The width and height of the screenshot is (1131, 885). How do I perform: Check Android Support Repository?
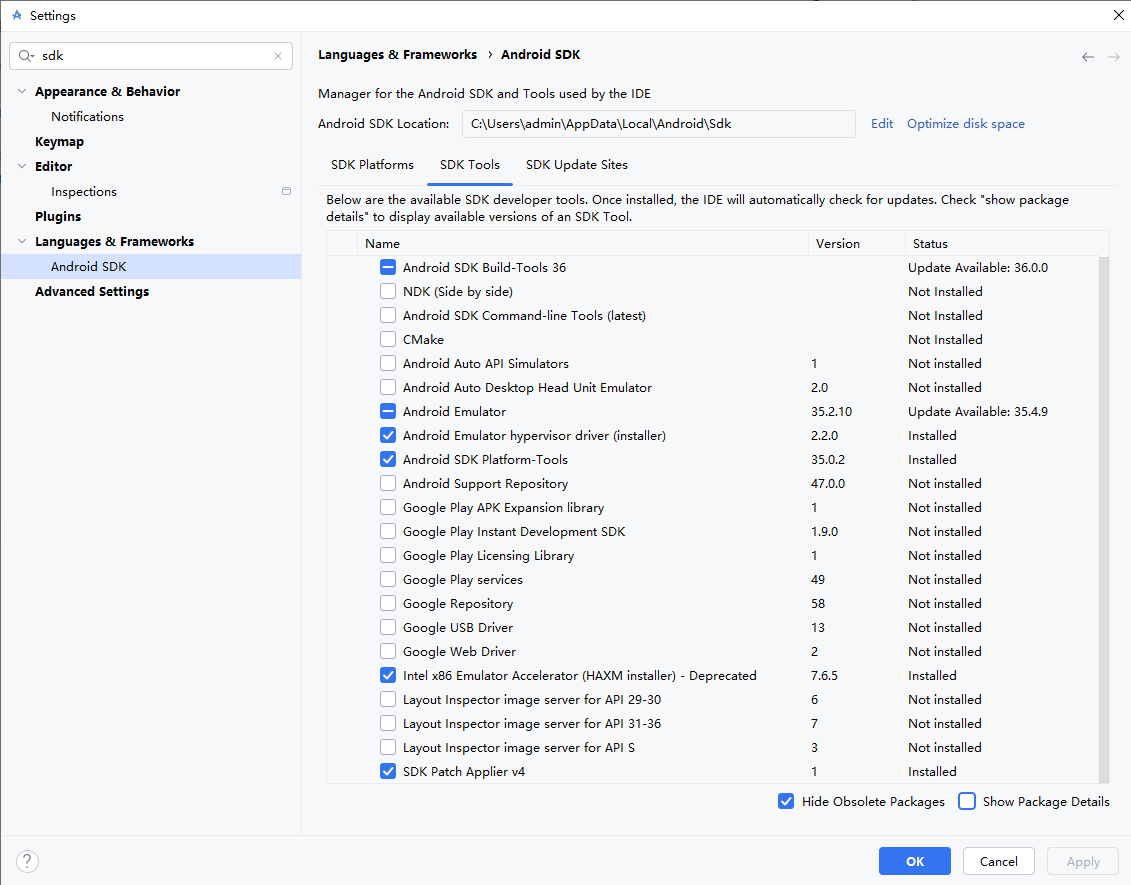[388, 483]
